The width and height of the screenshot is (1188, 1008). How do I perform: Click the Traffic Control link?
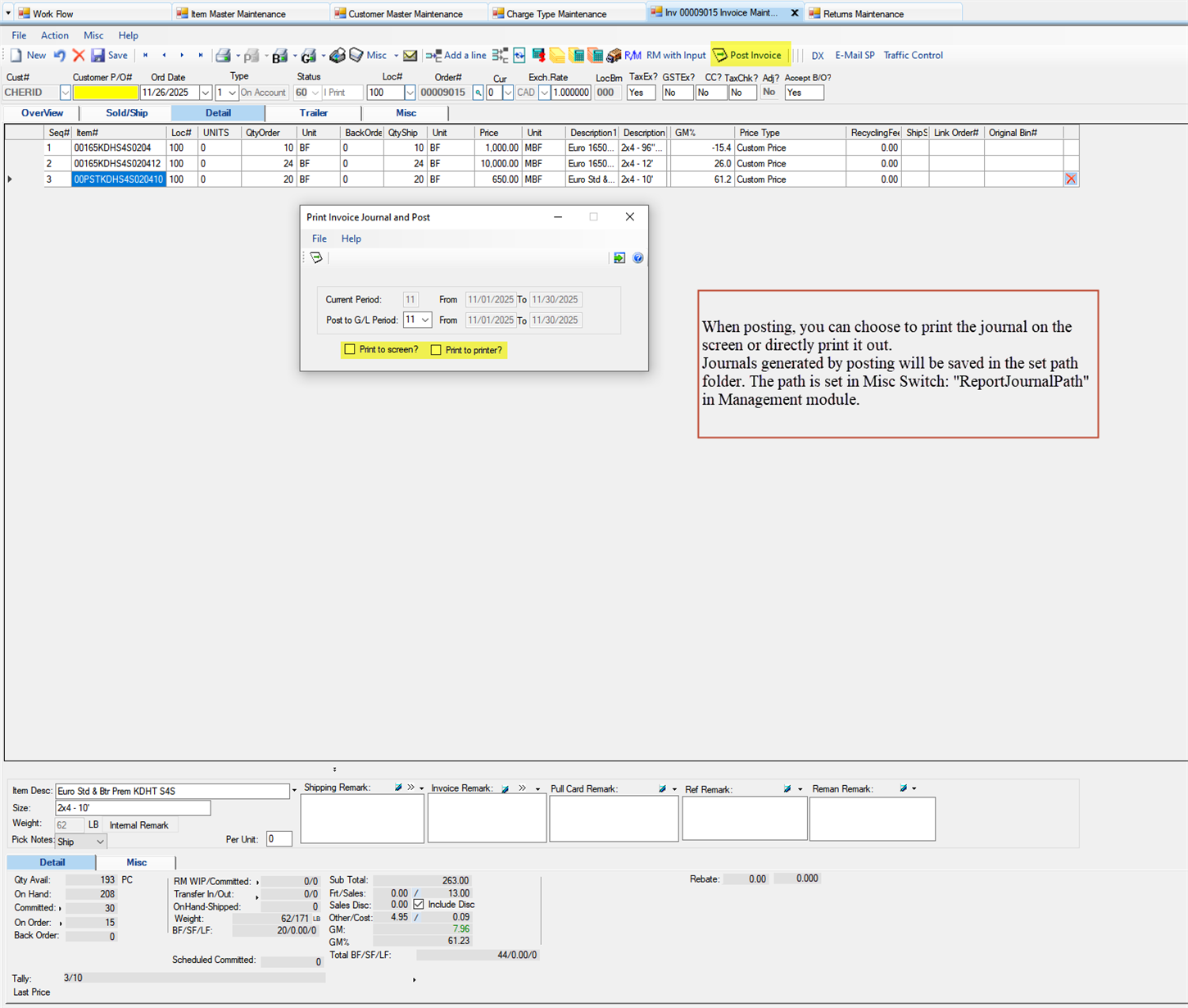coord(913,55)
